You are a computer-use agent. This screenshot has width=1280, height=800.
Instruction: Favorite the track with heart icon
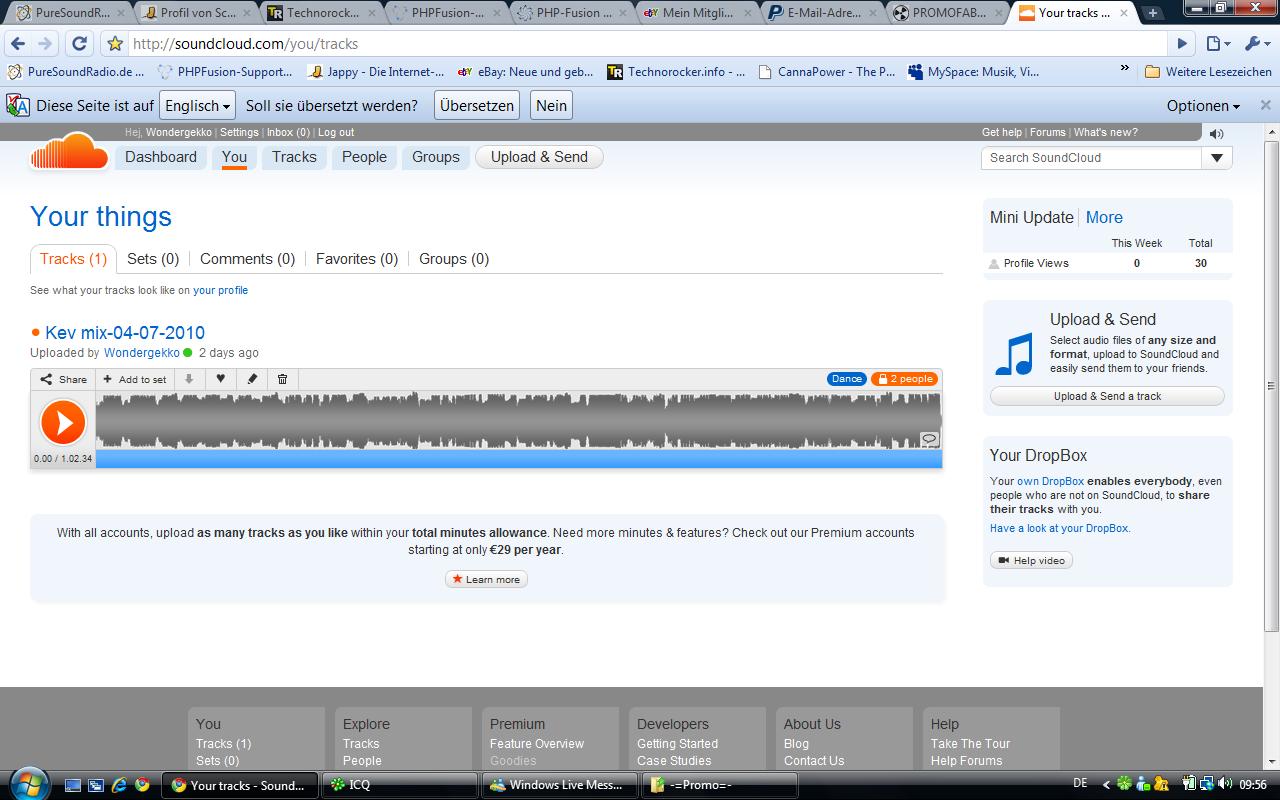[x=220, y=379]
